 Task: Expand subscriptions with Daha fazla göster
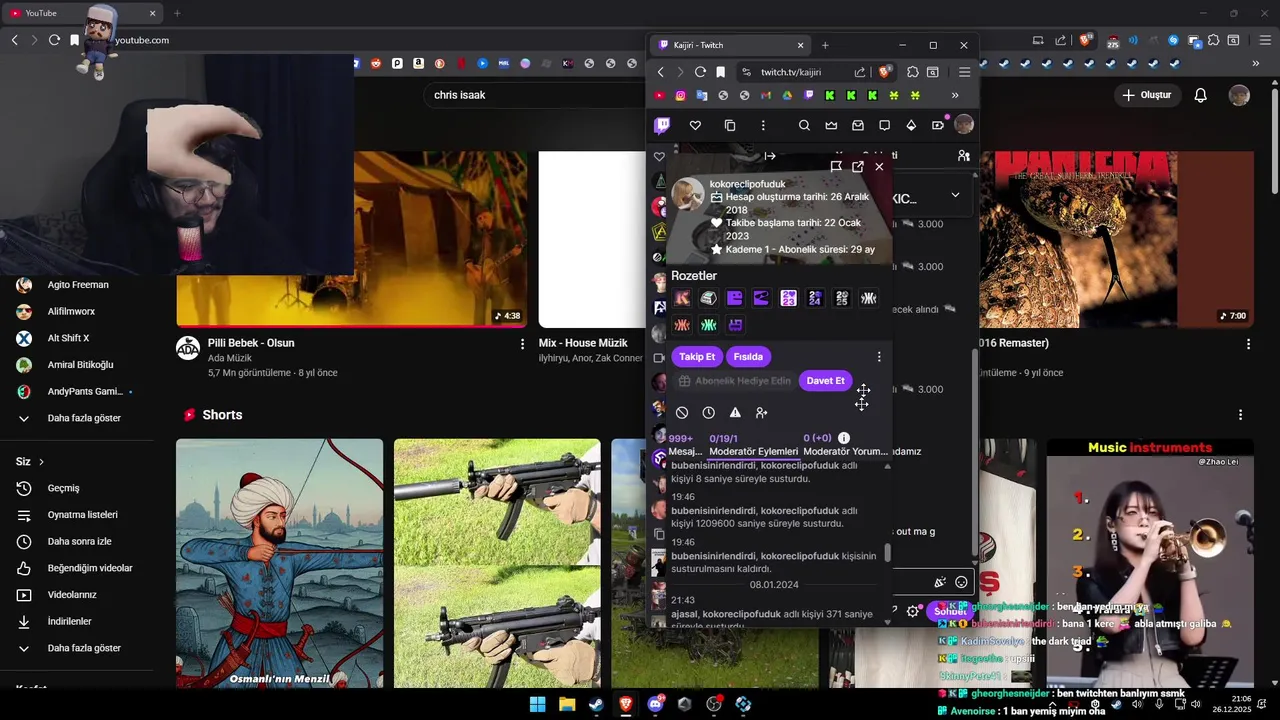coord(84,418)
